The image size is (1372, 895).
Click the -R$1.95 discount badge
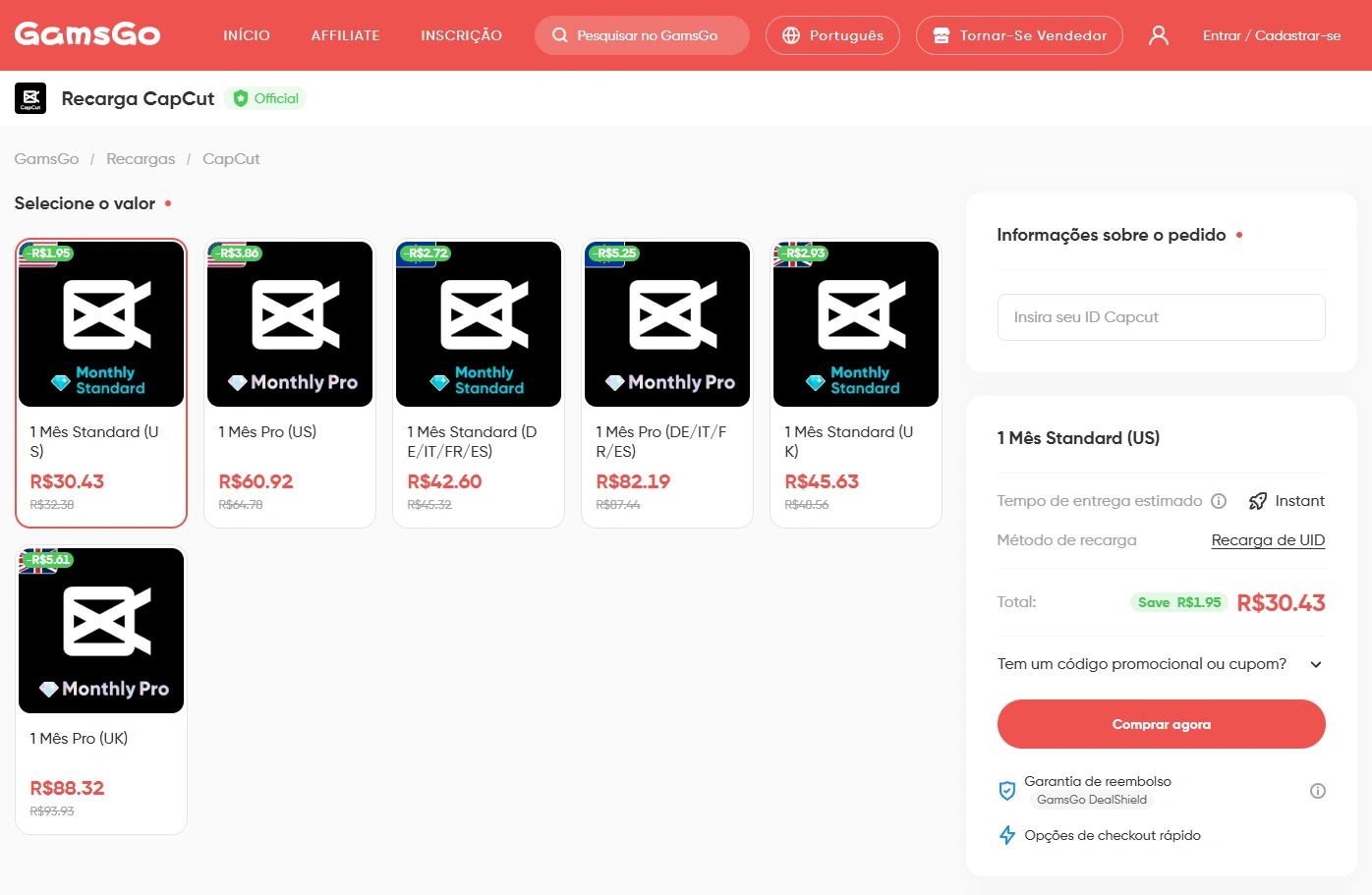[48, 253]
